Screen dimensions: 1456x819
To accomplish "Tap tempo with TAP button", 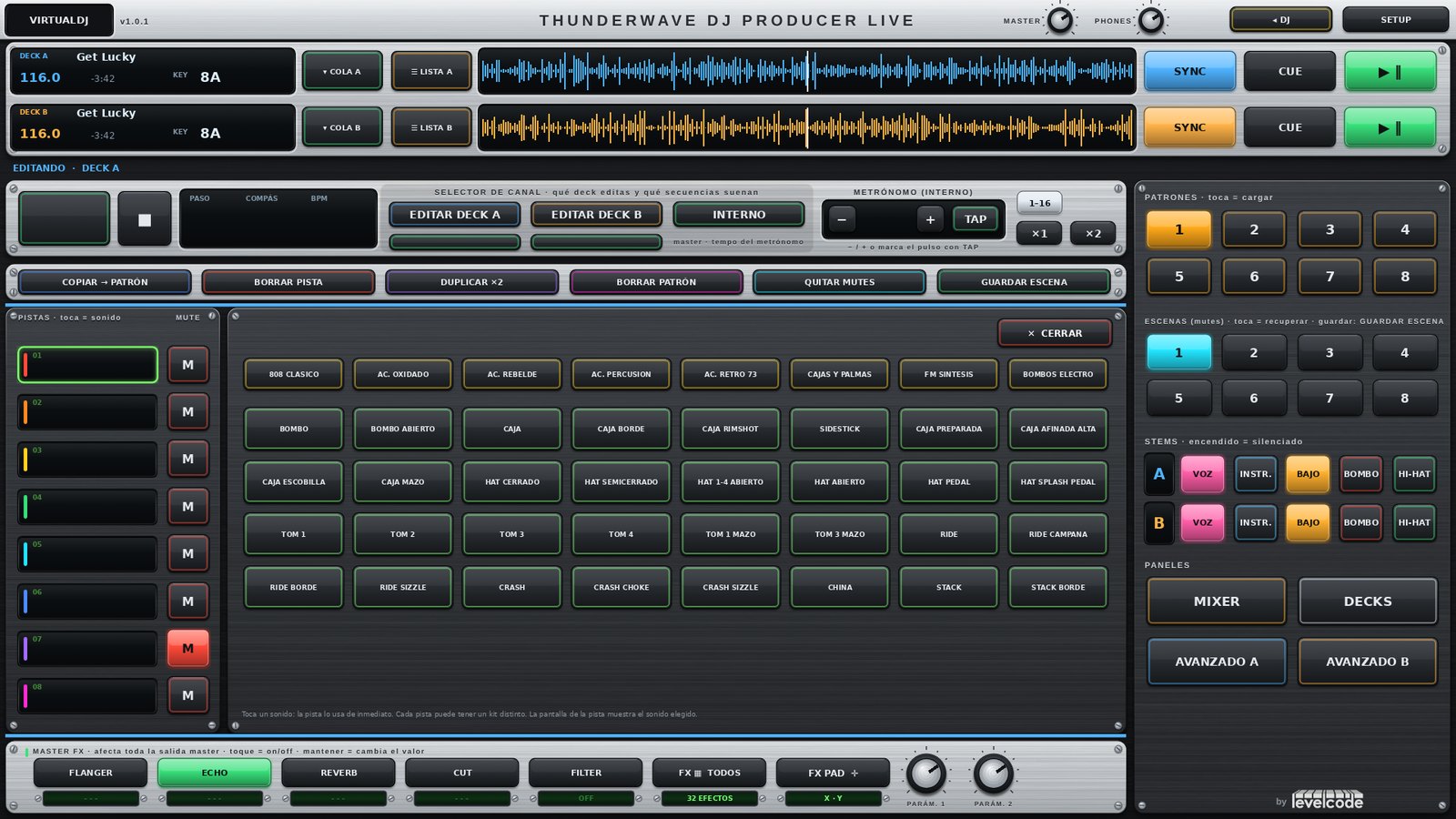I will pyautogui.click(x=976, y=218).
